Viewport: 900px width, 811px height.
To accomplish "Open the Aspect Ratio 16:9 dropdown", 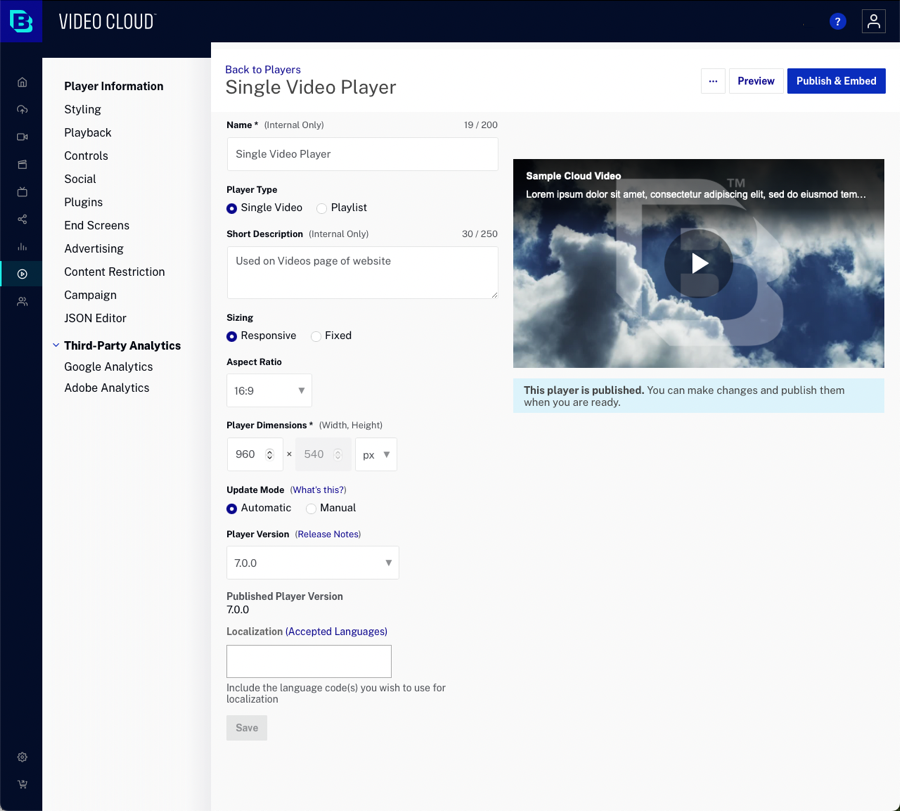I will pos(269,391).
